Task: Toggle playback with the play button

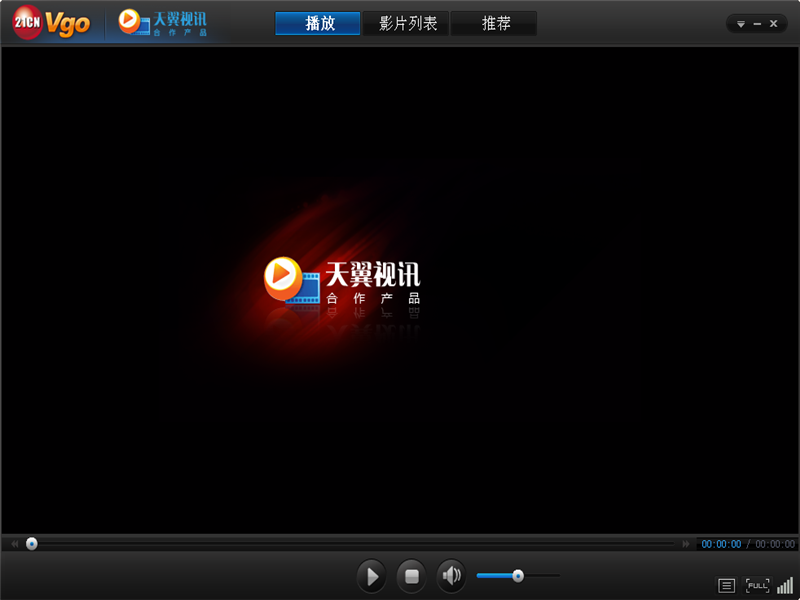Action: (x=372, y=576)
